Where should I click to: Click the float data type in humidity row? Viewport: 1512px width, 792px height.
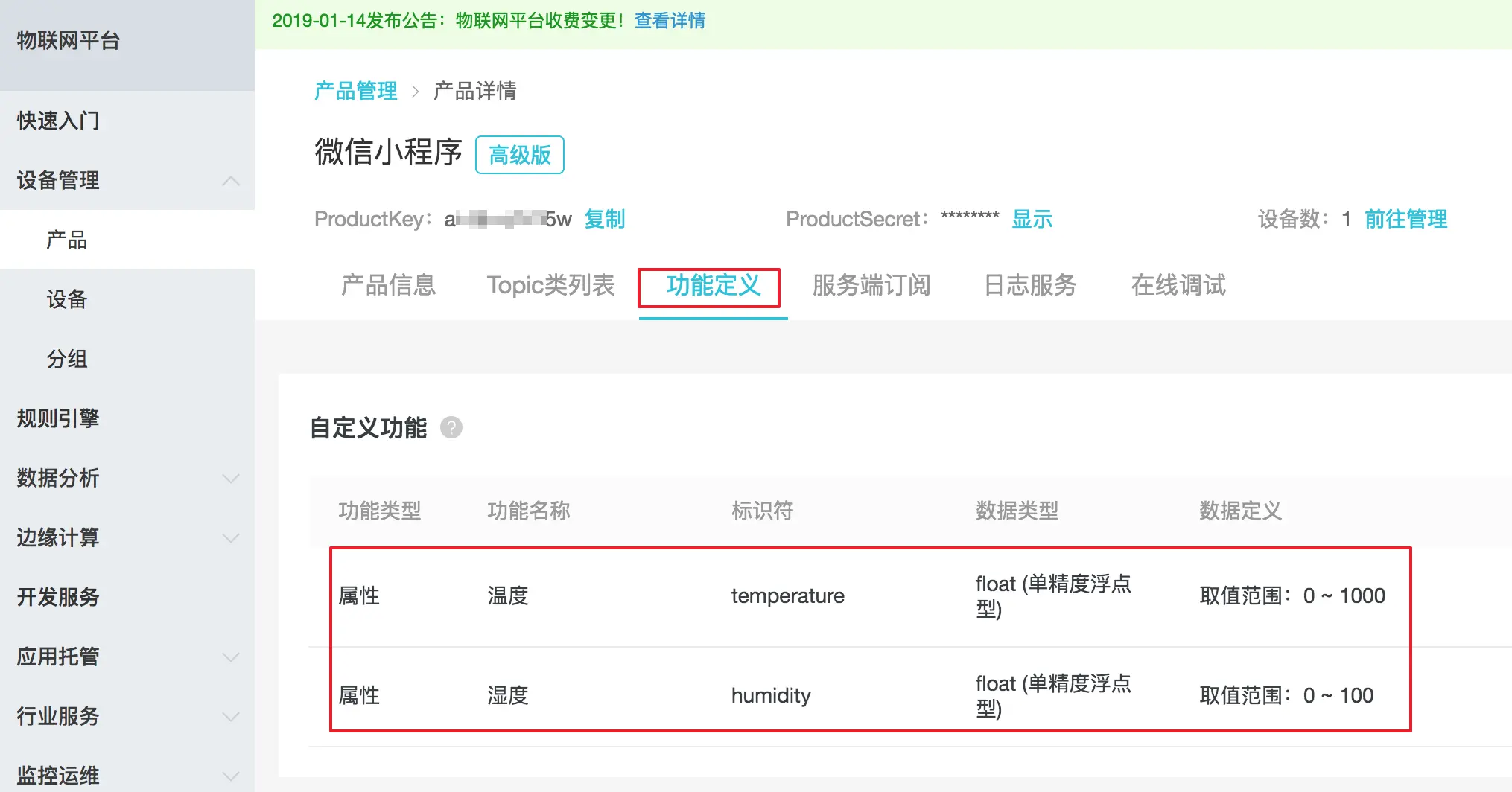click(x=1053, y=695)
